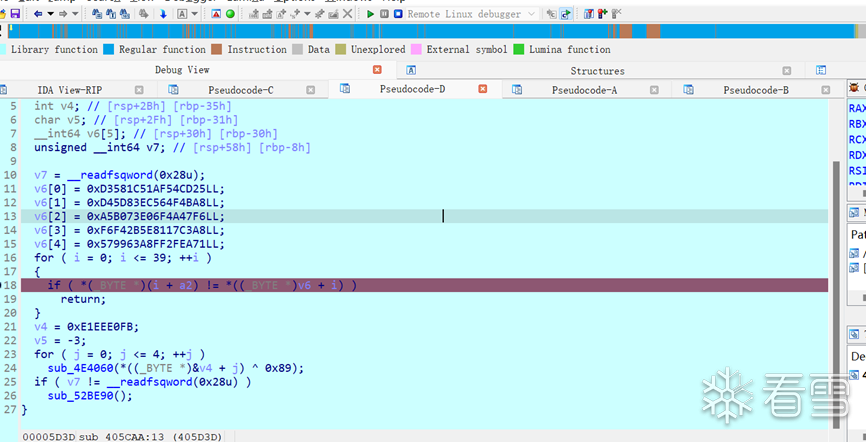Image resolution: width=866 pixels, height=442 pixels.
Task: Switch to the Debug View tab
Action: [x=182, y=70]
